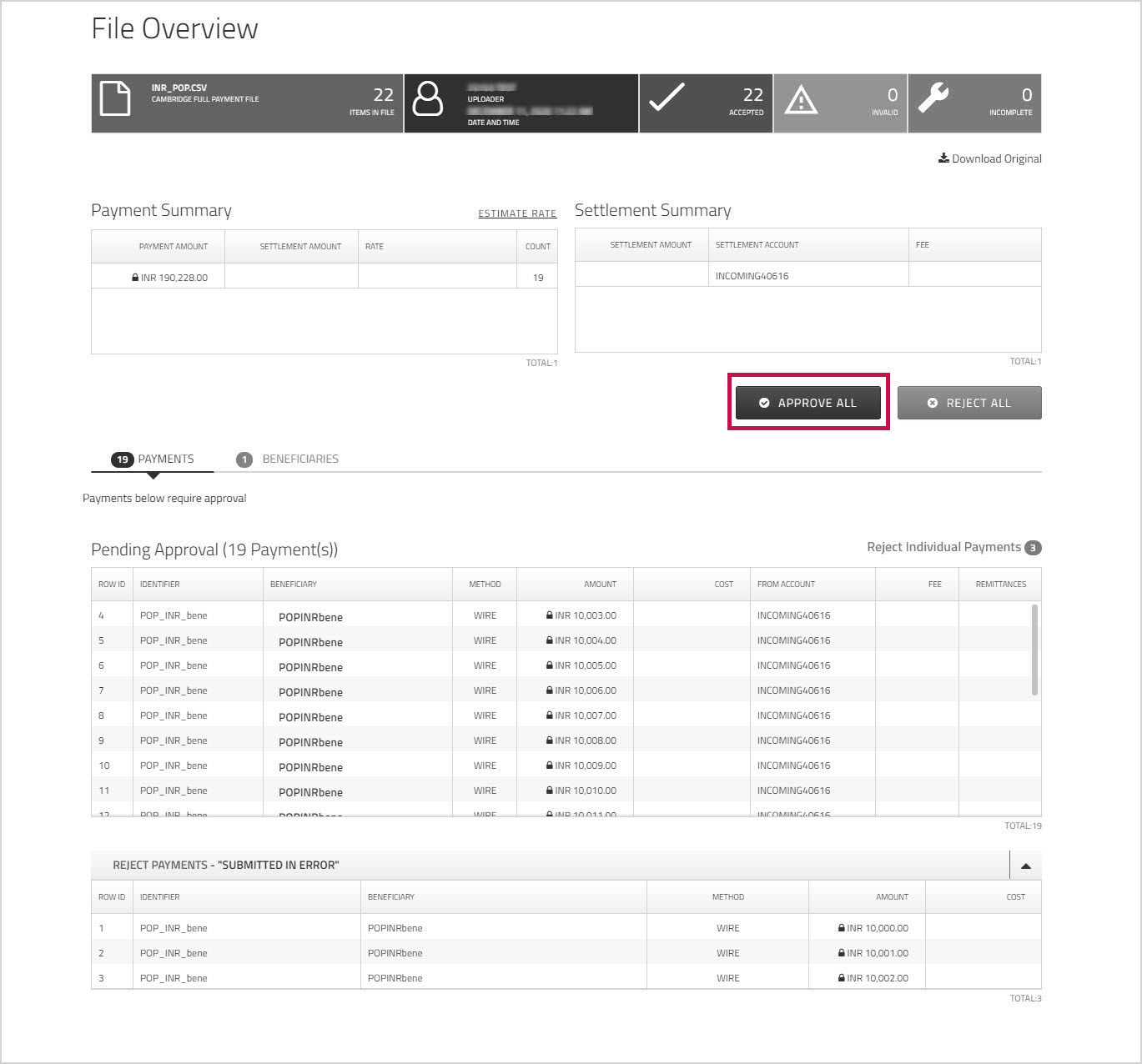The height and width of the screenshot is (1064, 1142).
Task: Click count value 19 in Payment Summary
Action: (538, 278)
